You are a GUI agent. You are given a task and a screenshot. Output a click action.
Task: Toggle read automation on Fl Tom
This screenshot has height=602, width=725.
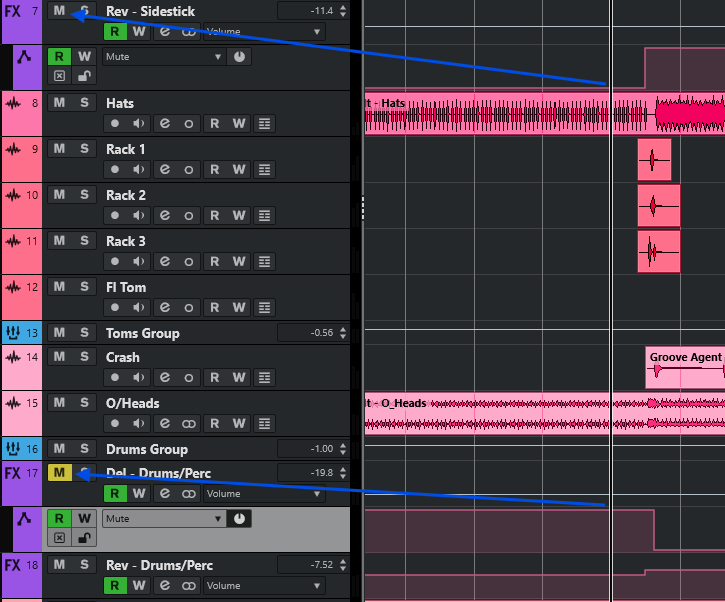pos(215,307)
